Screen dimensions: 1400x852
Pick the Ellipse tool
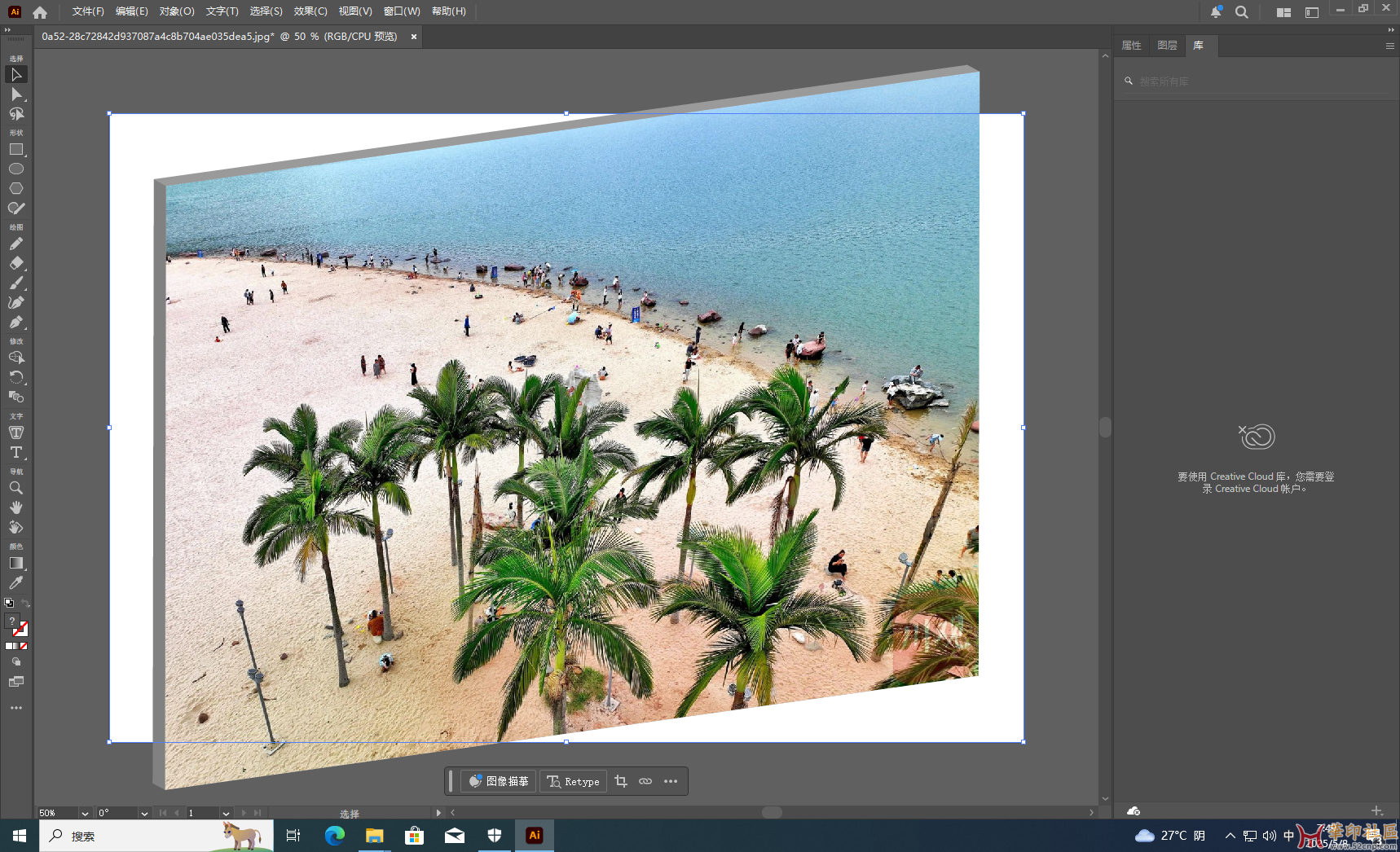click(15, 169)
